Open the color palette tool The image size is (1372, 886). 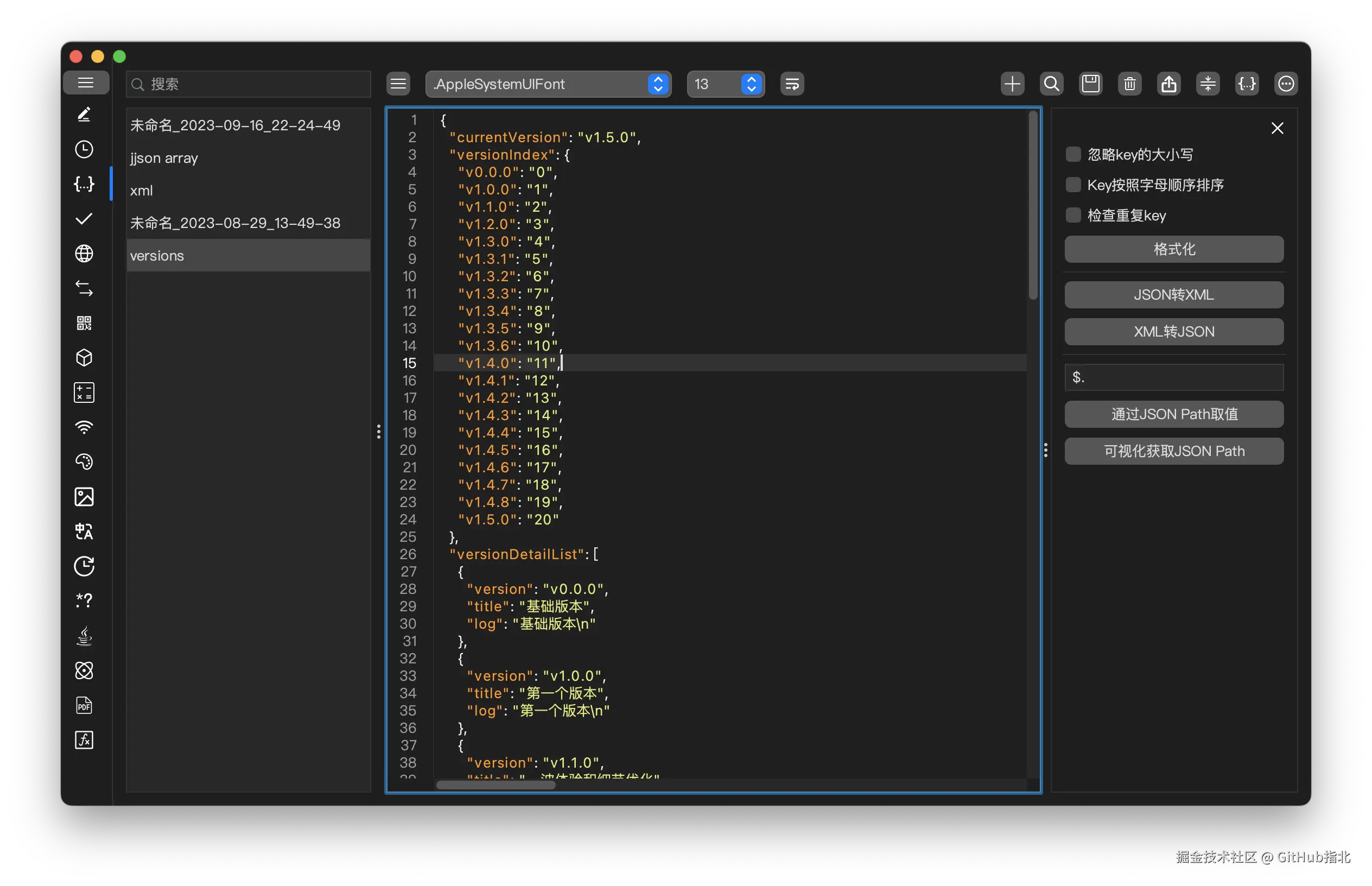point(84,461)
